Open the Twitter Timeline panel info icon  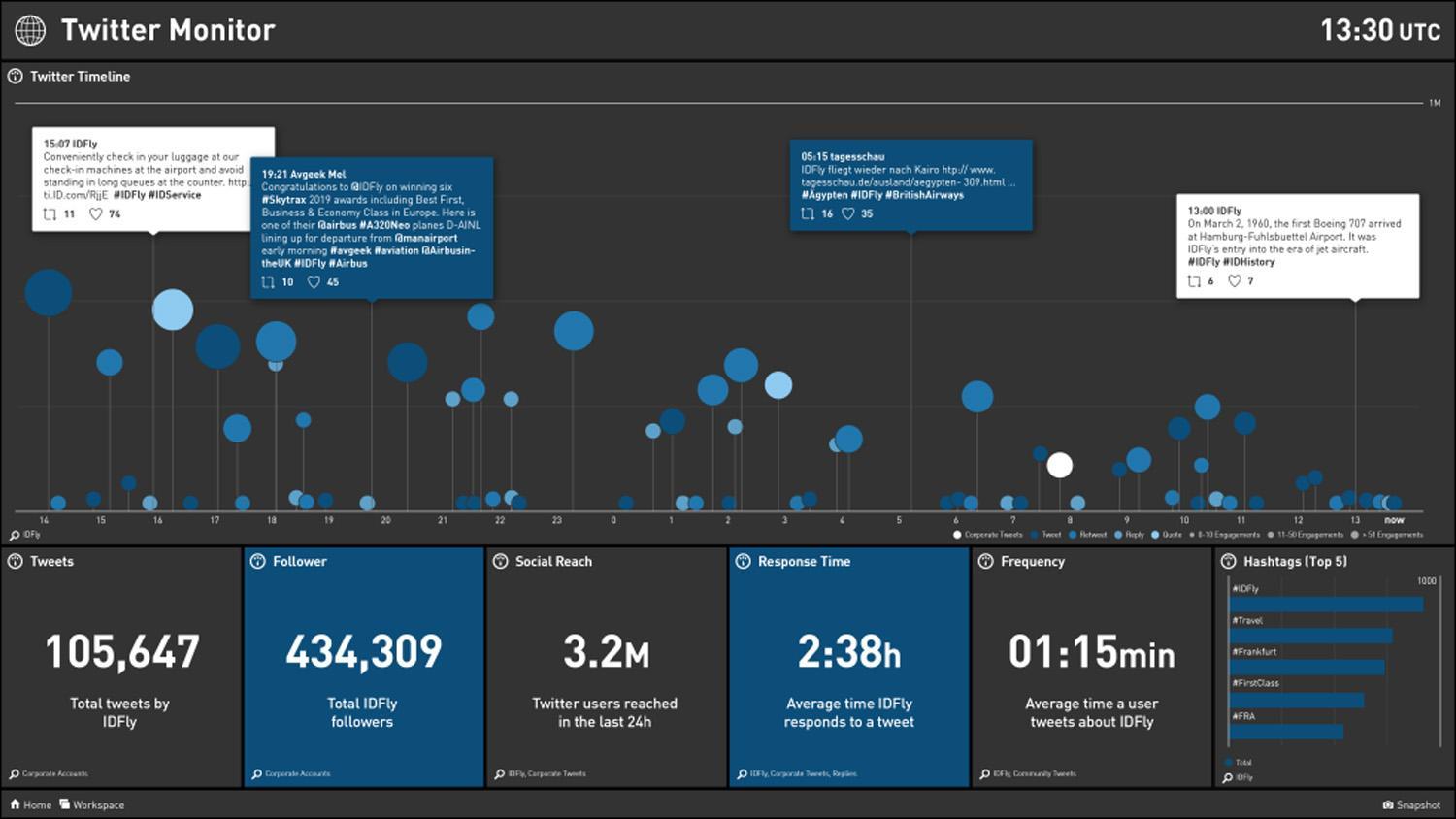coord(15,76)
